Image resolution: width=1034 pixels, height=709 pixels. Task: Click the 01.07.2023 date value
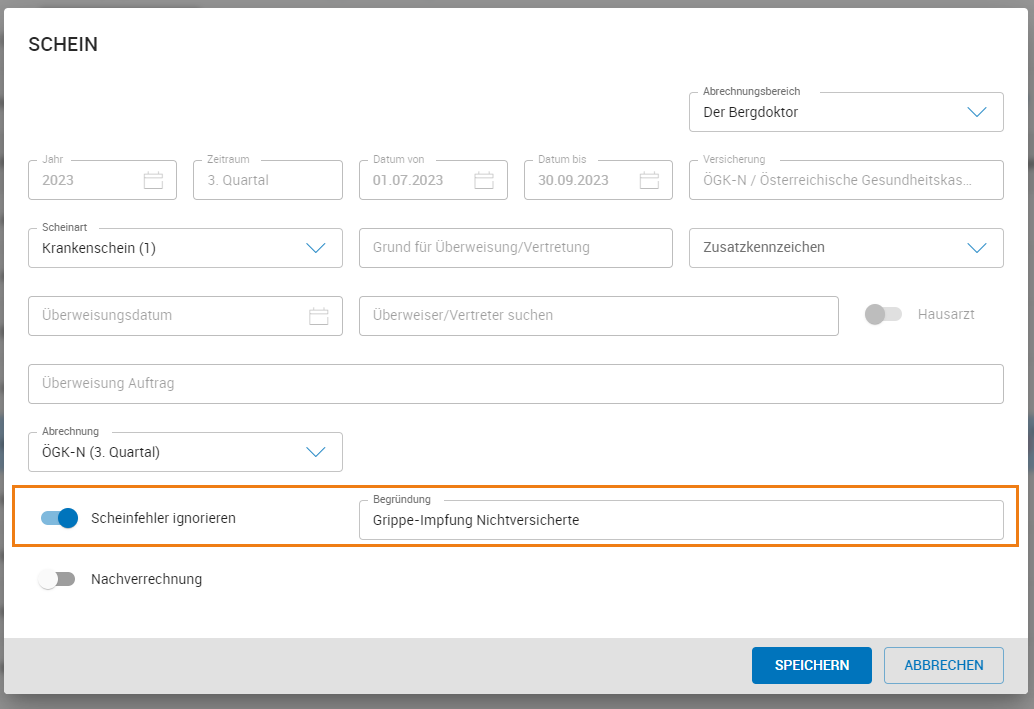tap(408, 180)
